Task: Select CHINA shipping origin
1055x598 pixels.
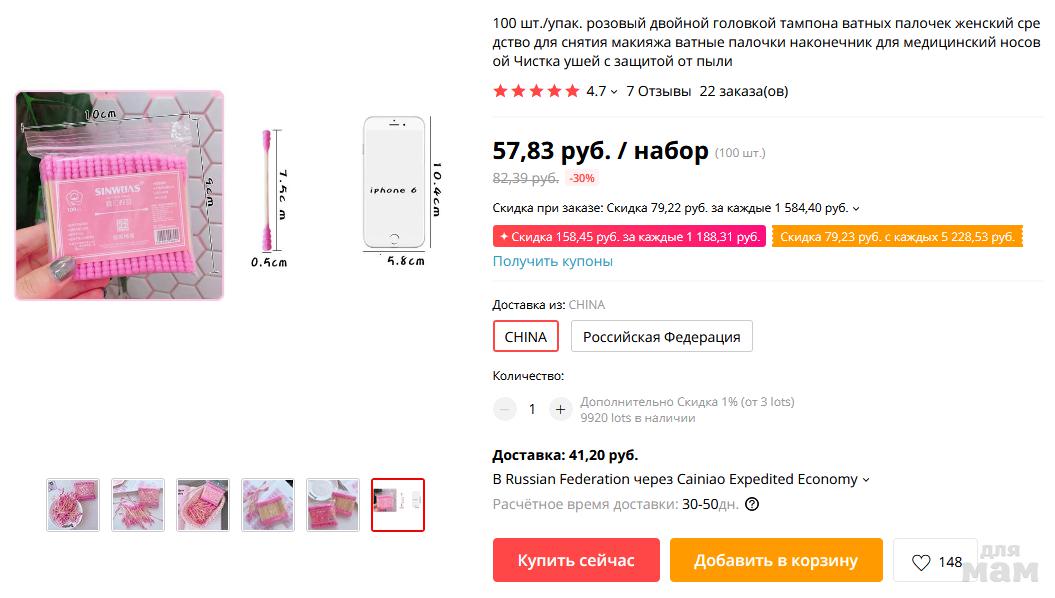Action: coord(525,337)
